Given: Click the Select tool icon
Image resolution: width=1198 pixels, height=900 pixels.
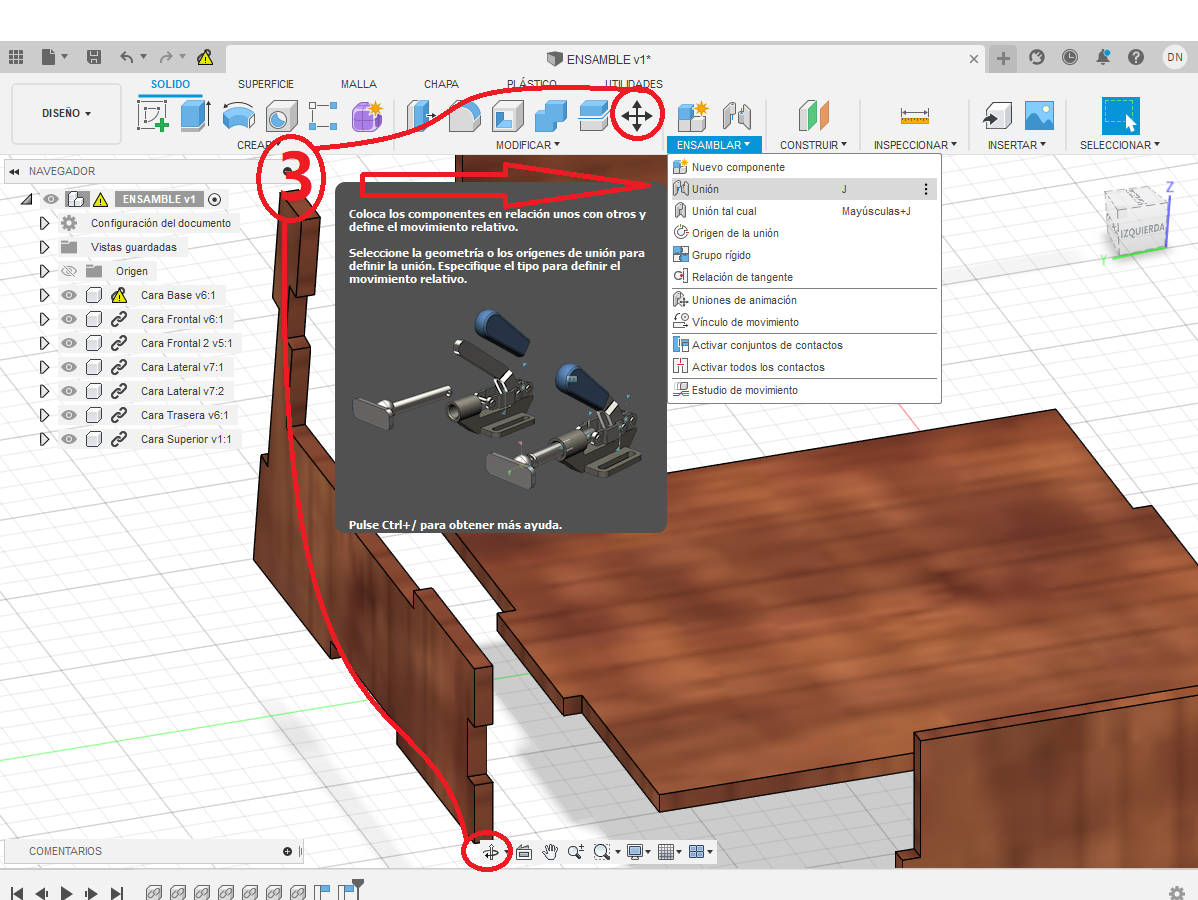Looking at the screenshot, I should coord(1120,116).
